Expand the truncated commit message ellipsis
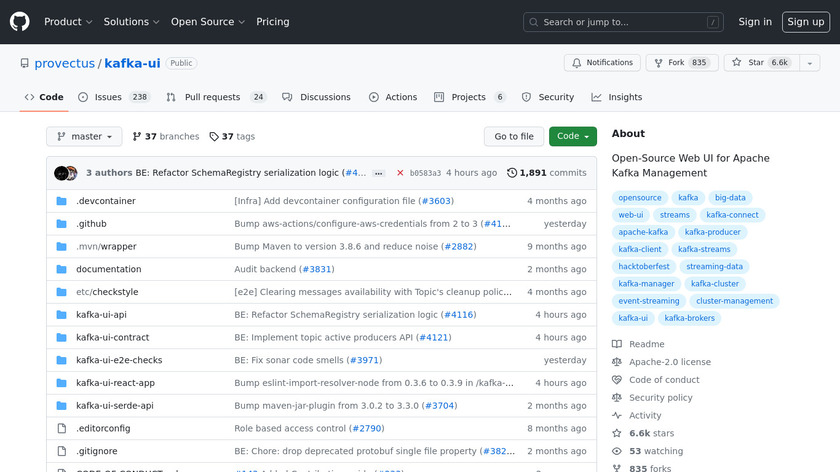This screenshot has height=472, width=840. pos(378,173)
